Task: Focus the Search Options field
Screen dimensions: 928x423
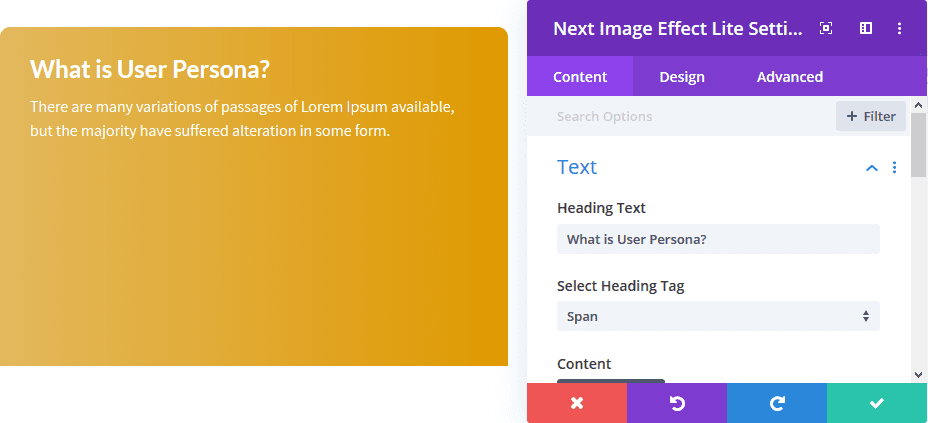Action: coord(690,117)
